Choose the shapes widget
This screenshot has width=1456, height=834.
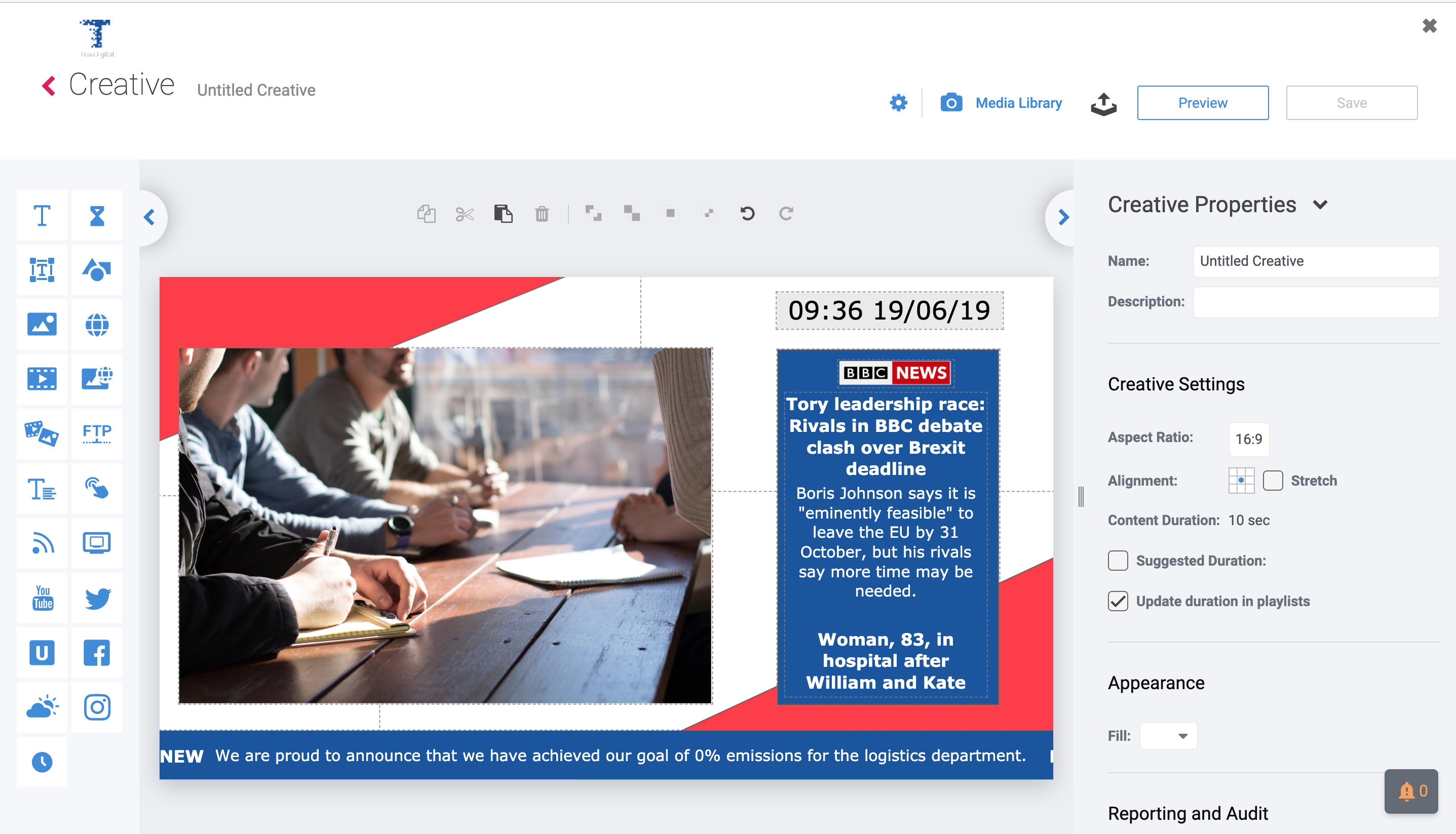97,270
